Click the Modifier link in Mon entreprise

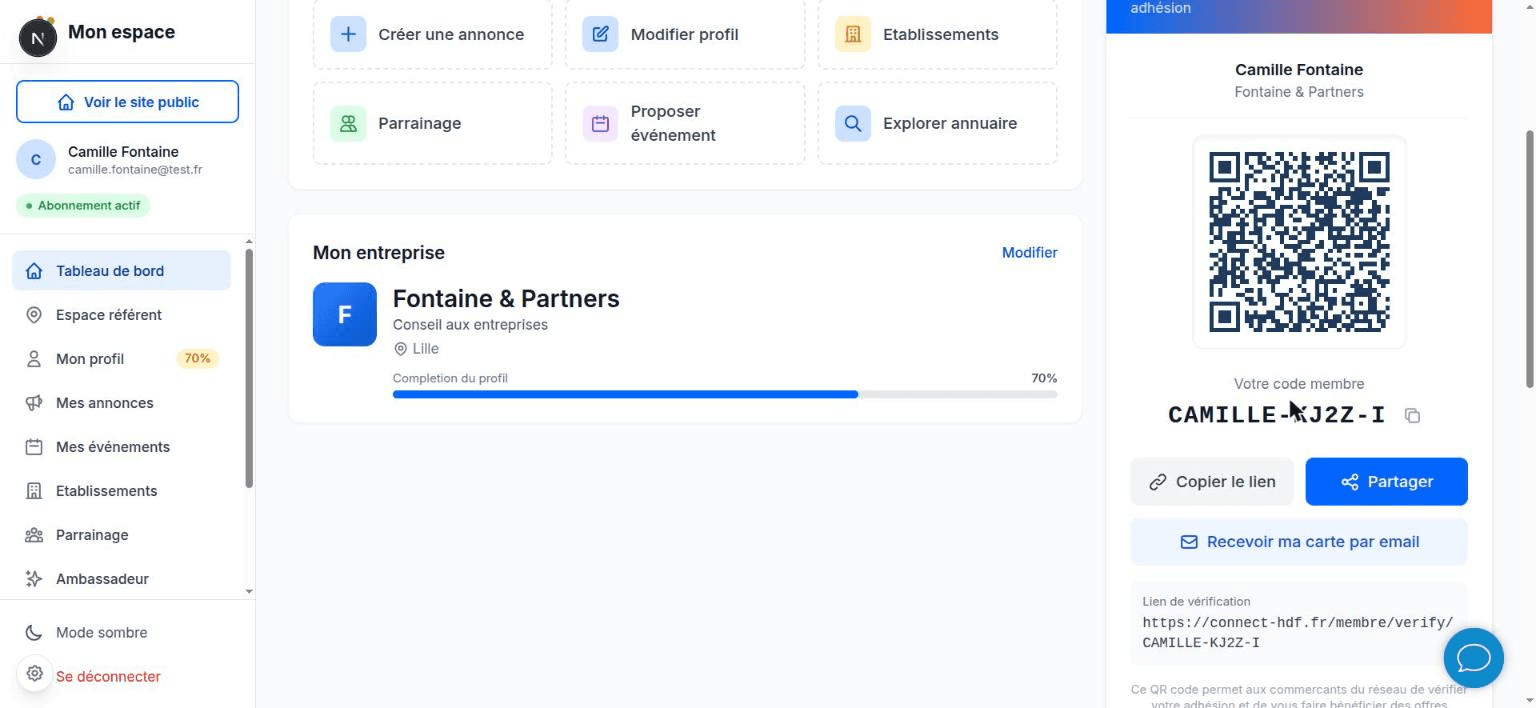point(1029,253)
